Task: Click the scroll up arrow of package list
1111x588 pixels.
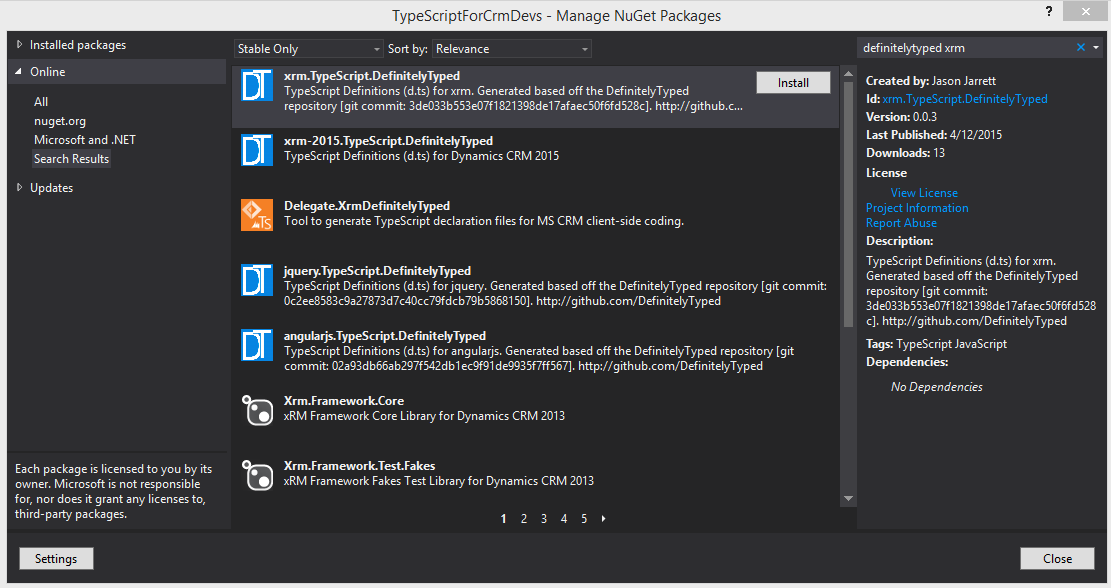Action: 848,74
